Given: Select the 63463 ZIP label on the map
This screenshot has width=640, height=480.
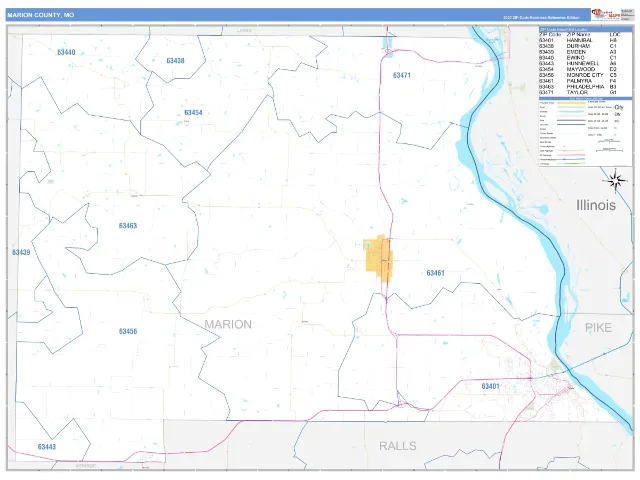Looking at the screenshot, I should point(128,226).
